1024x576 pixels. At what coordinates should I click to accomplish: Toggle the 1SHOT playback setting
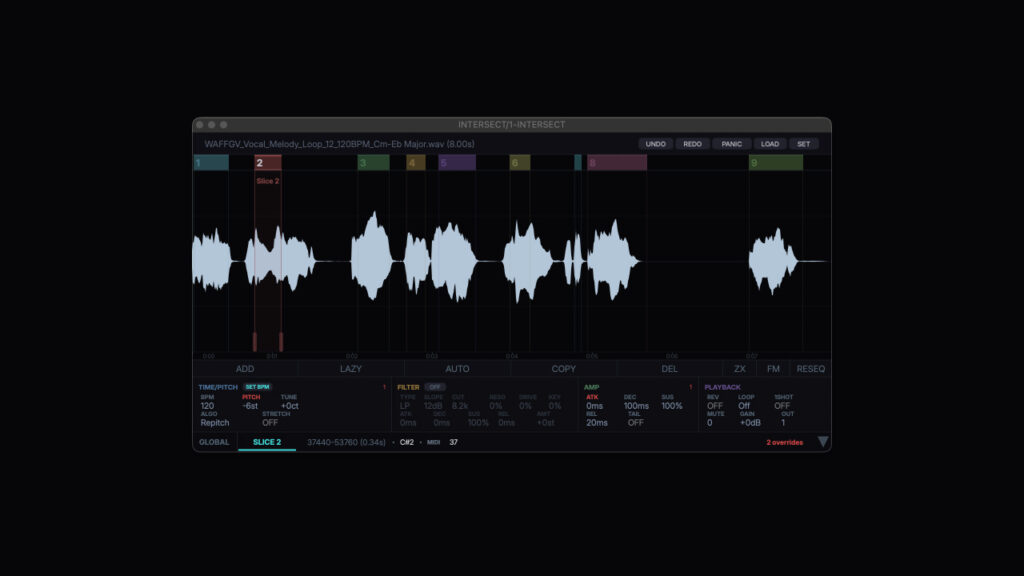[x=782, y=406]
